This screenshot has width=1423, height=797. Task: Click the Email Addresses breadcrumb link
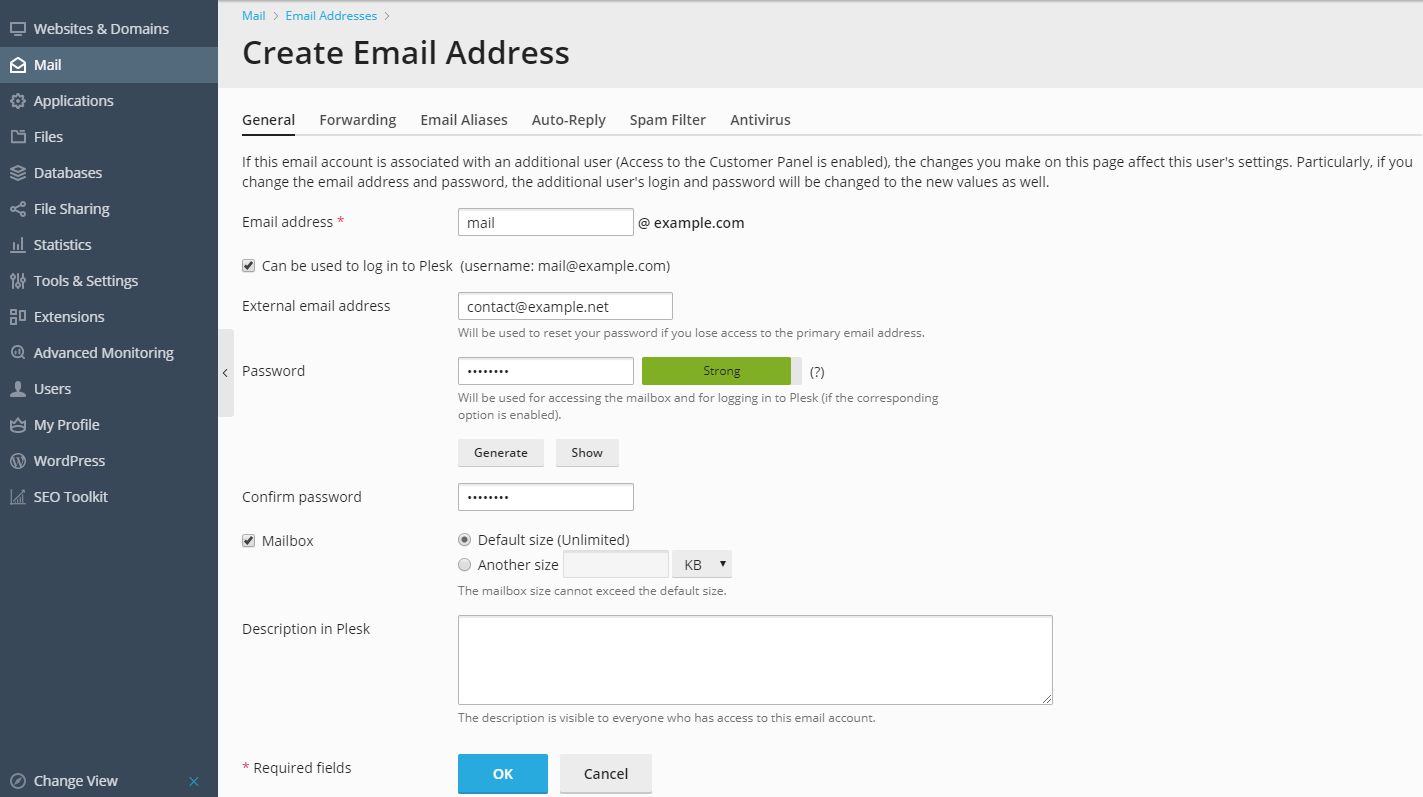(x=331, y=16)
